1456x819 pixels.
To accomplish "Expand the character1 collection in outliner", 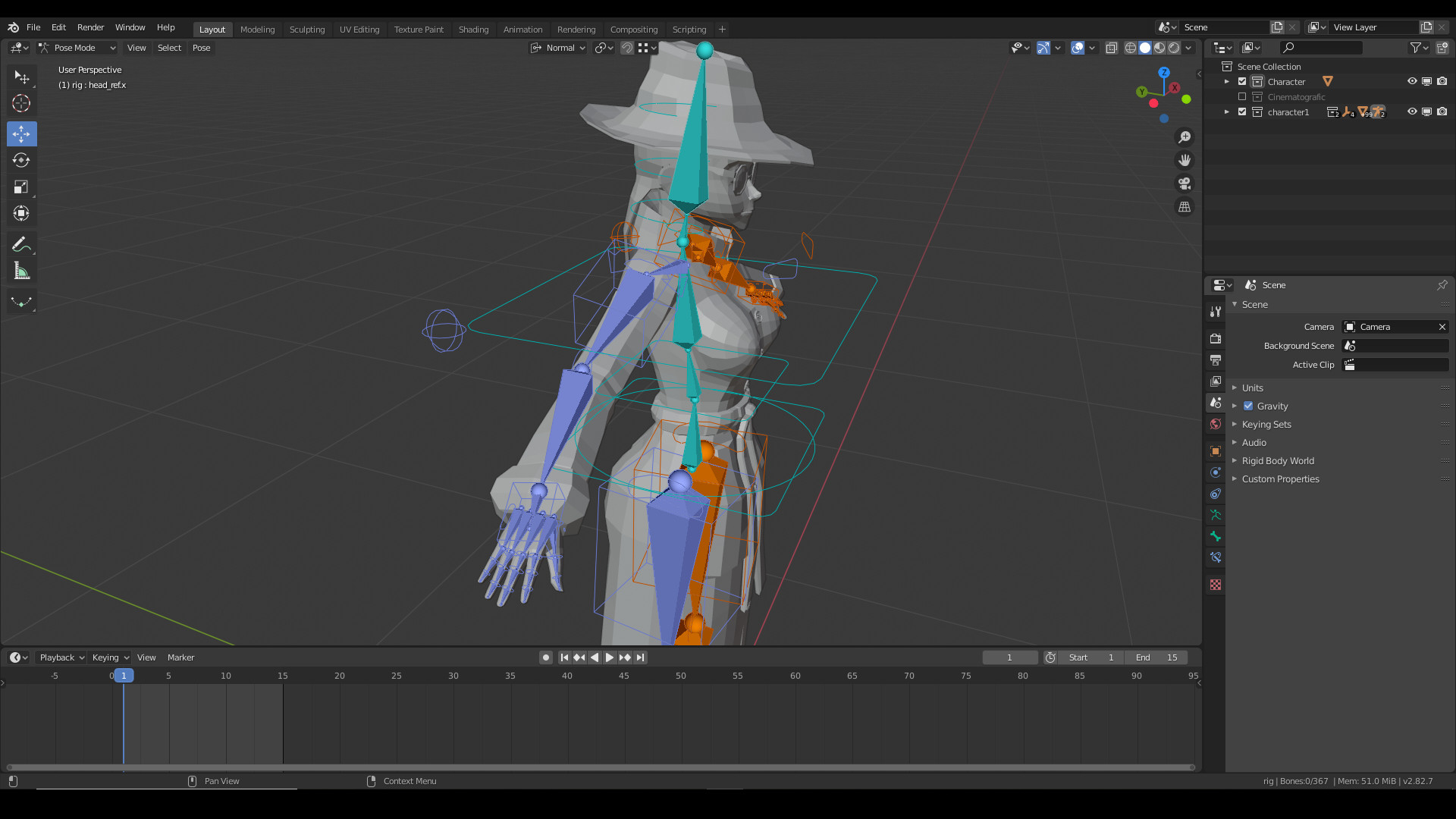I will (1227, 112).
